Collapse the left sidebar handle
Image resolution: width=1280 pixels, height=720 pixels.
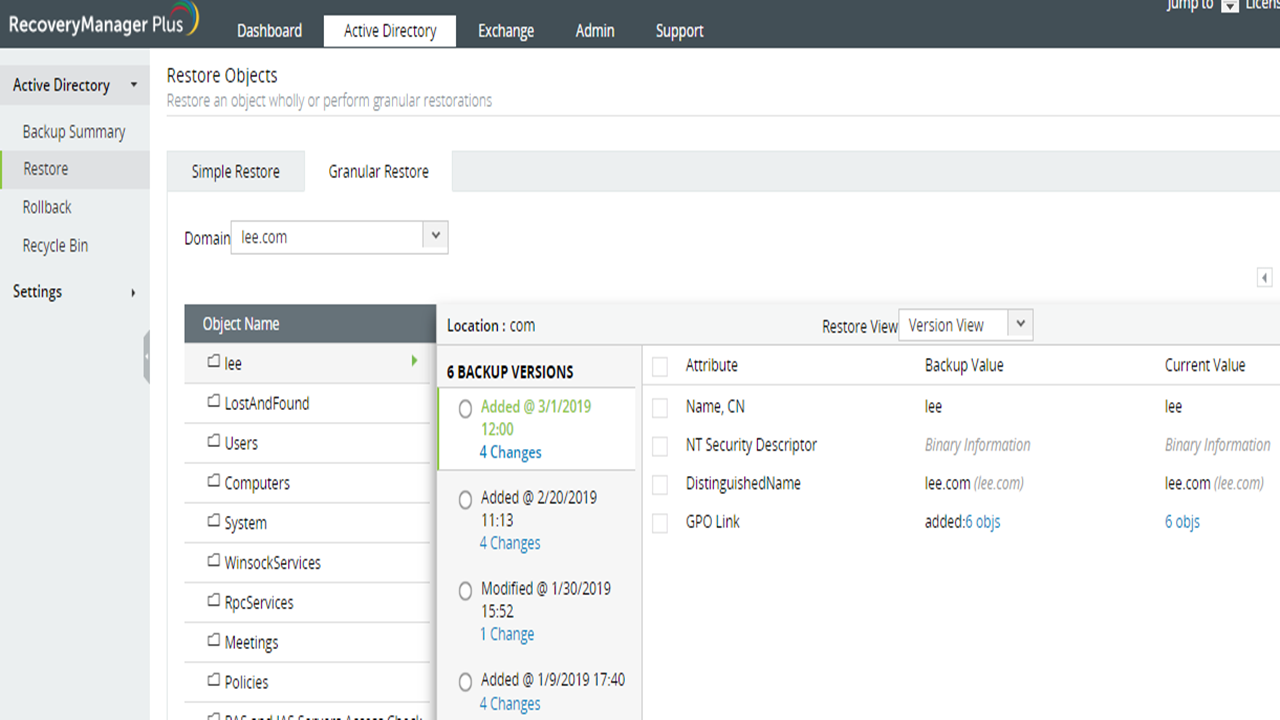point(146,356)
